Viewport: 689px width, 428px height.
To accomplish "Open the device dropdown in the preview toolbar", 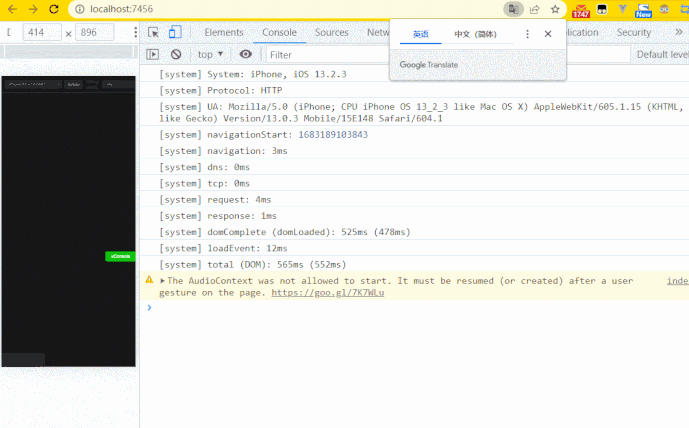I will point(33,84).
